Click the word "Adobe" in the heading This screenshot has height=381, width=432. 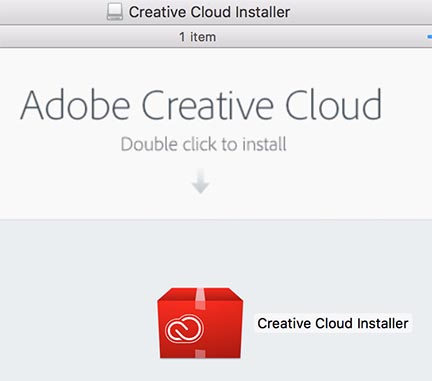pyautogui.click(x=75, y=105)
